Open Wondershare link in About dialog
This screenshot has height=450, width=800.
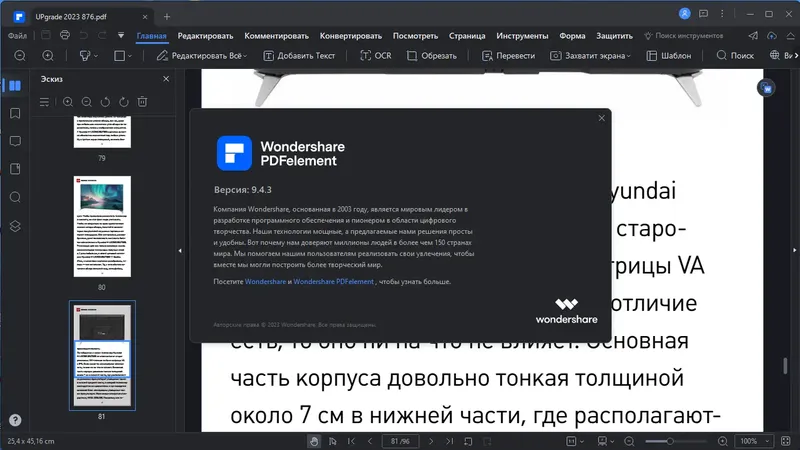click(265, 282)
